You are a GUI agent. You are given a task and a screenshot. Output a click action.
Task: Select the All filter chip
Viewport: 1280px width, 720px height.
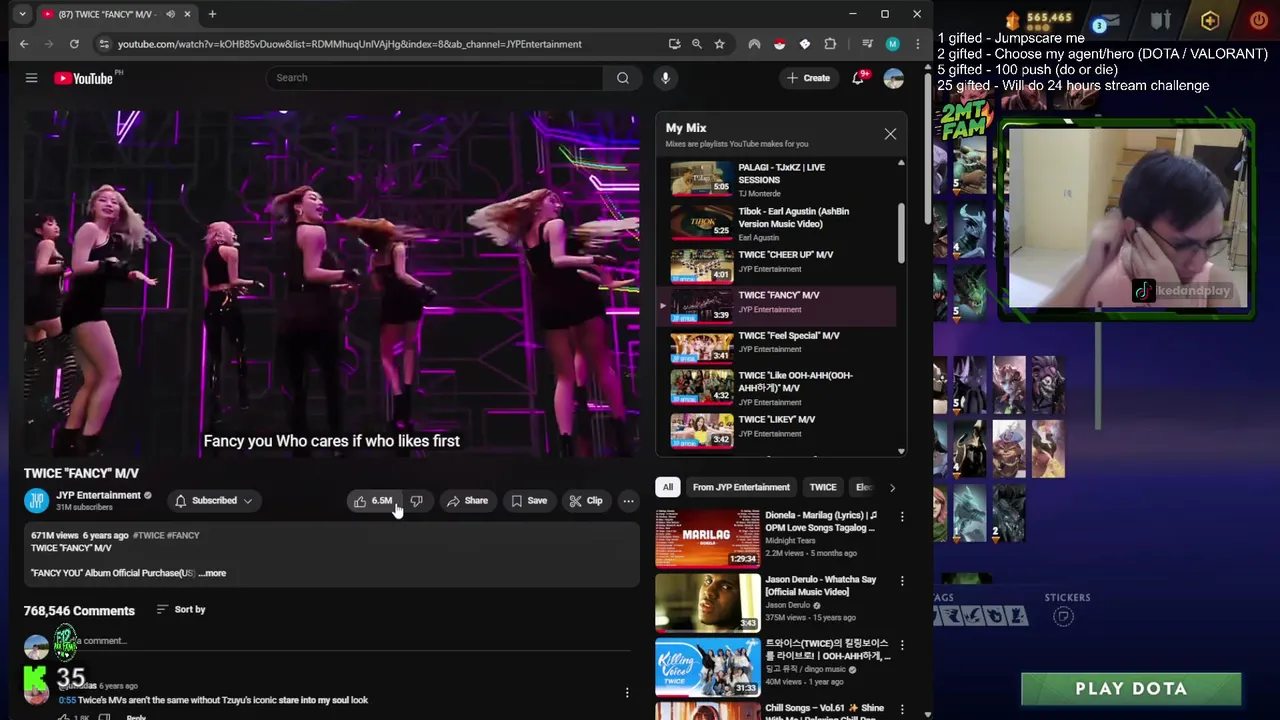pyautogui.click(x=667, y=488)
